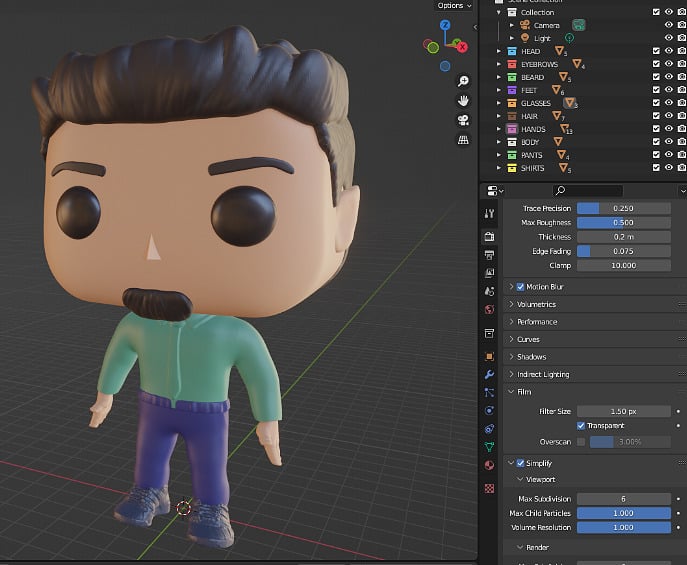687x565 pixels.
Task: Click the HEAD collection box icon
Action: [x=512, y=51]
